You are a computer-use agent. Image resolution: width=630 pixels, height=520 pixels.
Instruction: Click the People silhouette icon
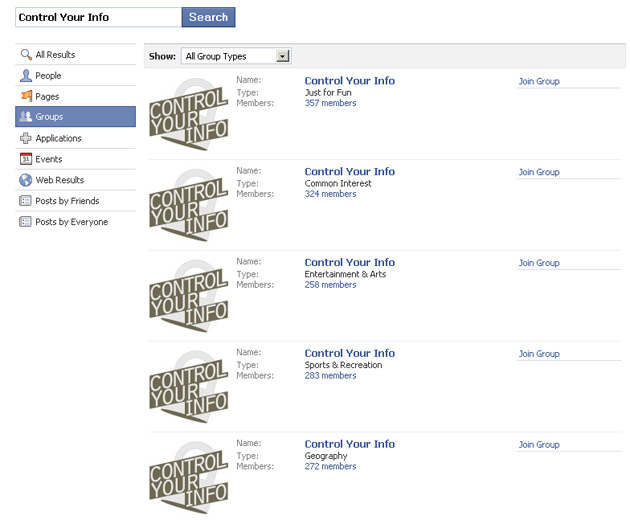tap(26, 75)
